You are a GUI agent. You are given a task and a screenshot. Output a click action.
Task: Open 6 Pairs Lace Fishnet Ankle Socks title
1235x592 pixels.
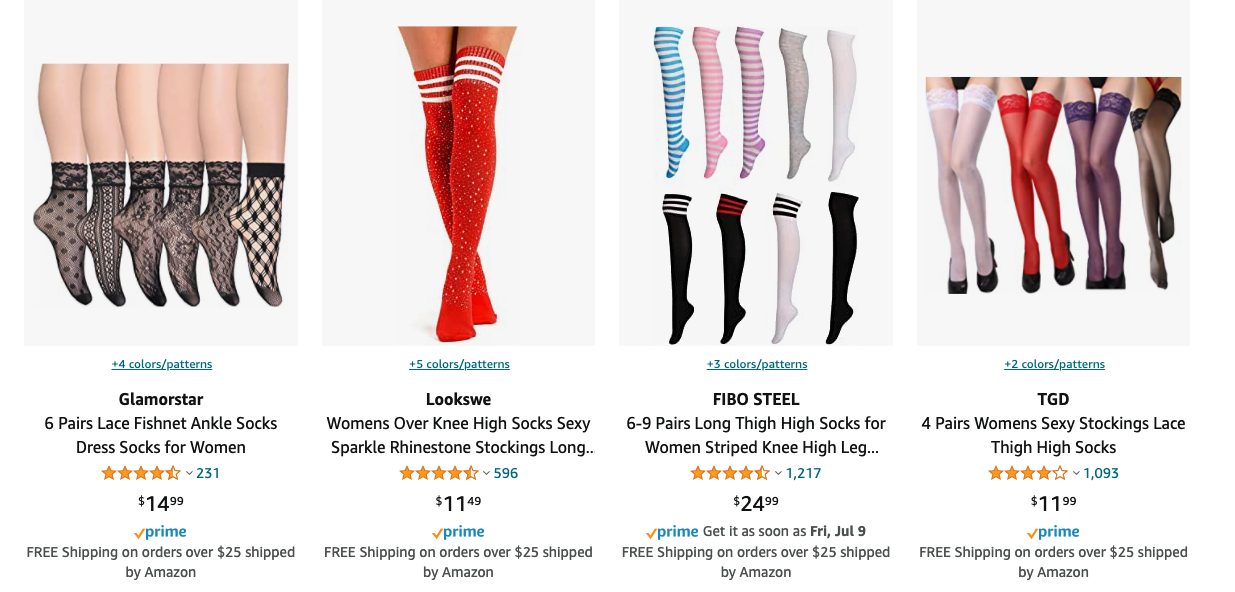tap(161, 435)
